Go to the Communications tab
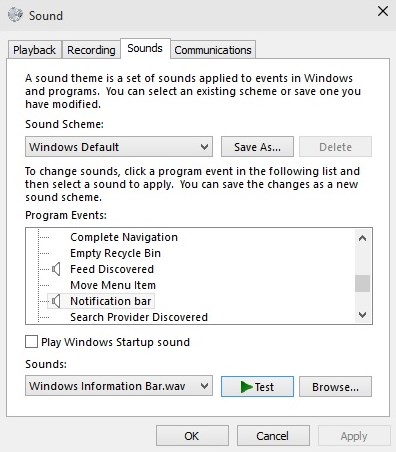396x452 pixels. click(x=213, y=50)
